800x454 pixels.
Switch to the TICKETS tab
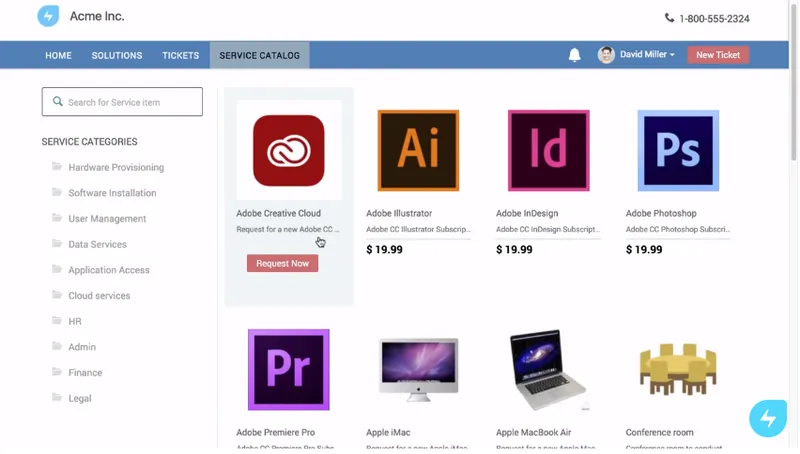(181, 55)
